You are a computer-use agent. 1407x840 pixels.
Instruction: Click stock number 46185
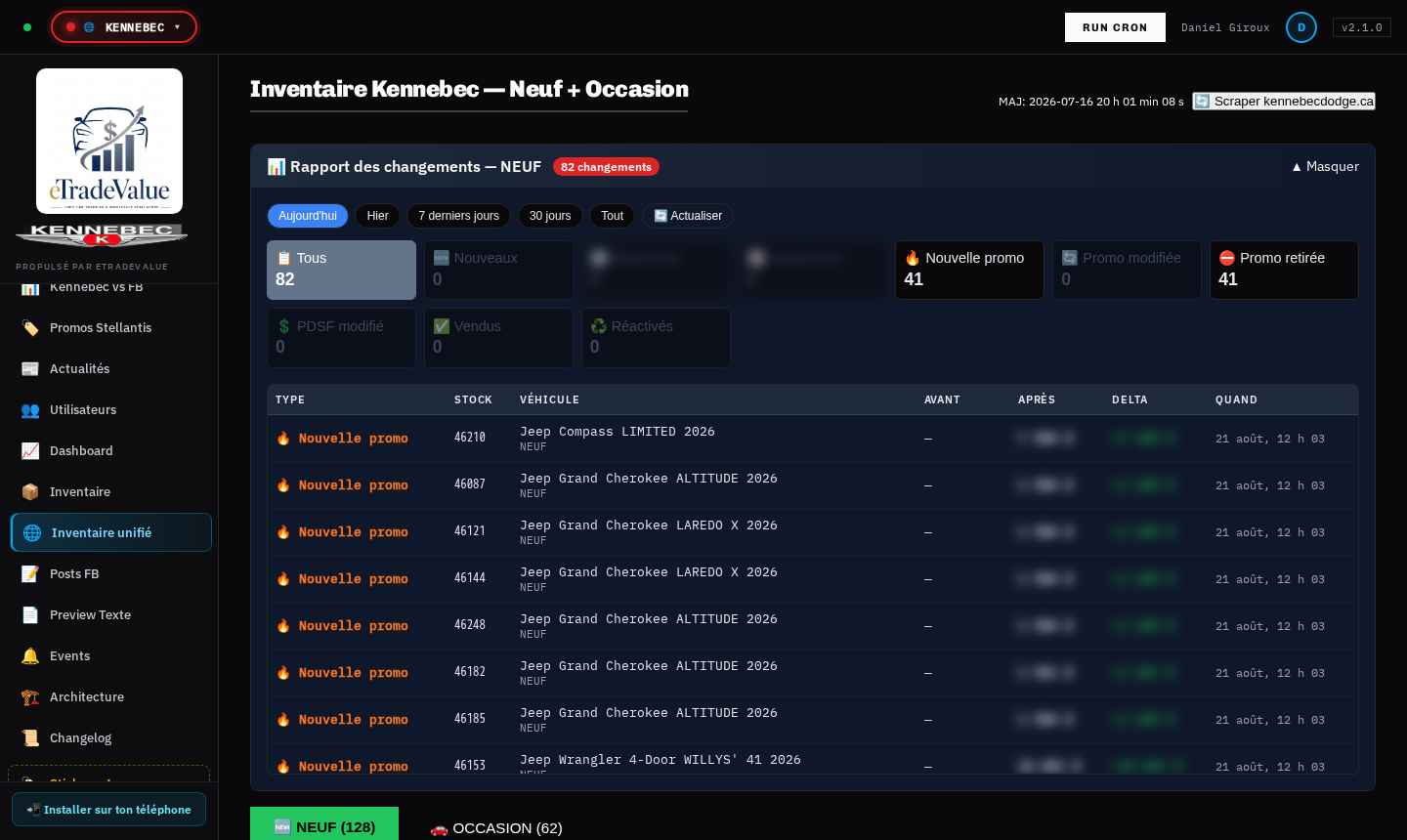[470, 719]
